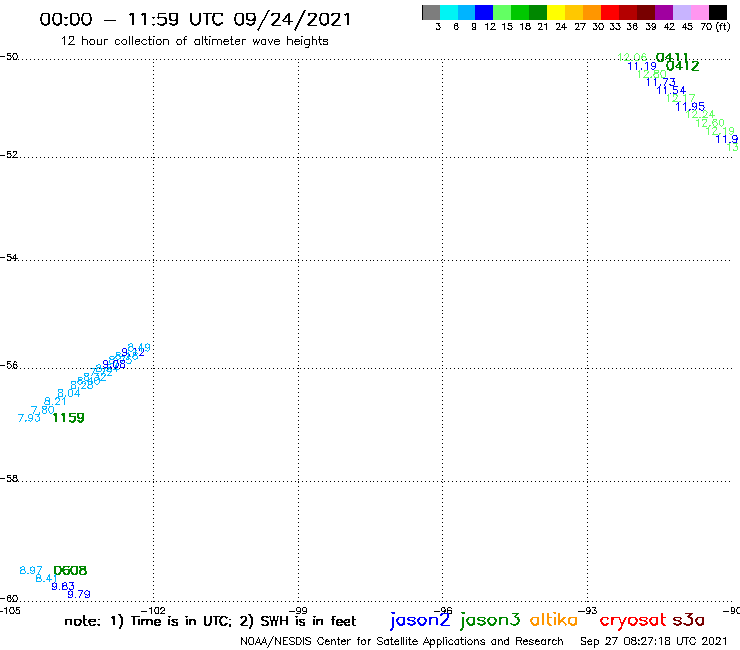Click the 'jason3' satellite legend label
This screenshot has height=650, width=740.
click(x=490, y=620)
